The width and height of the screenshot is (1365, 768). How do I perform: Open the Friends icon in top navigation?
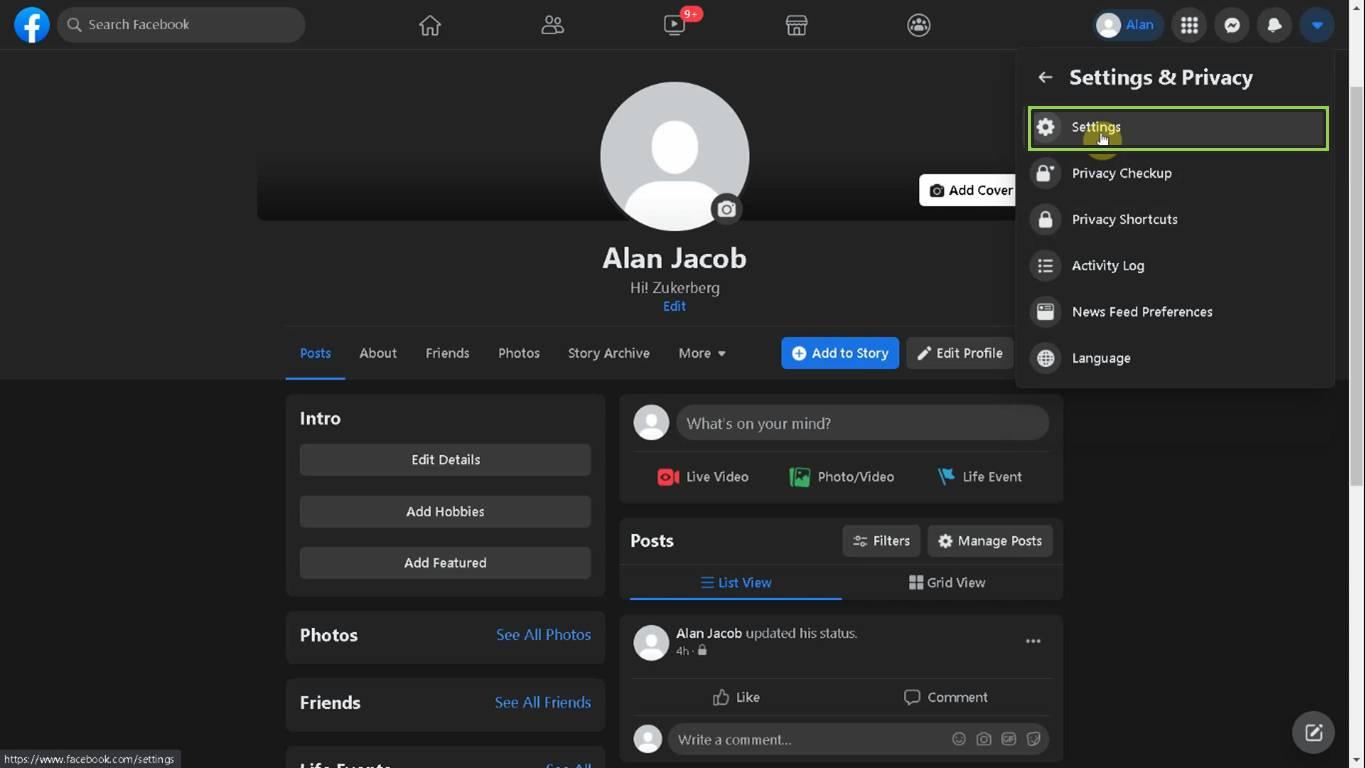(552, 25)
